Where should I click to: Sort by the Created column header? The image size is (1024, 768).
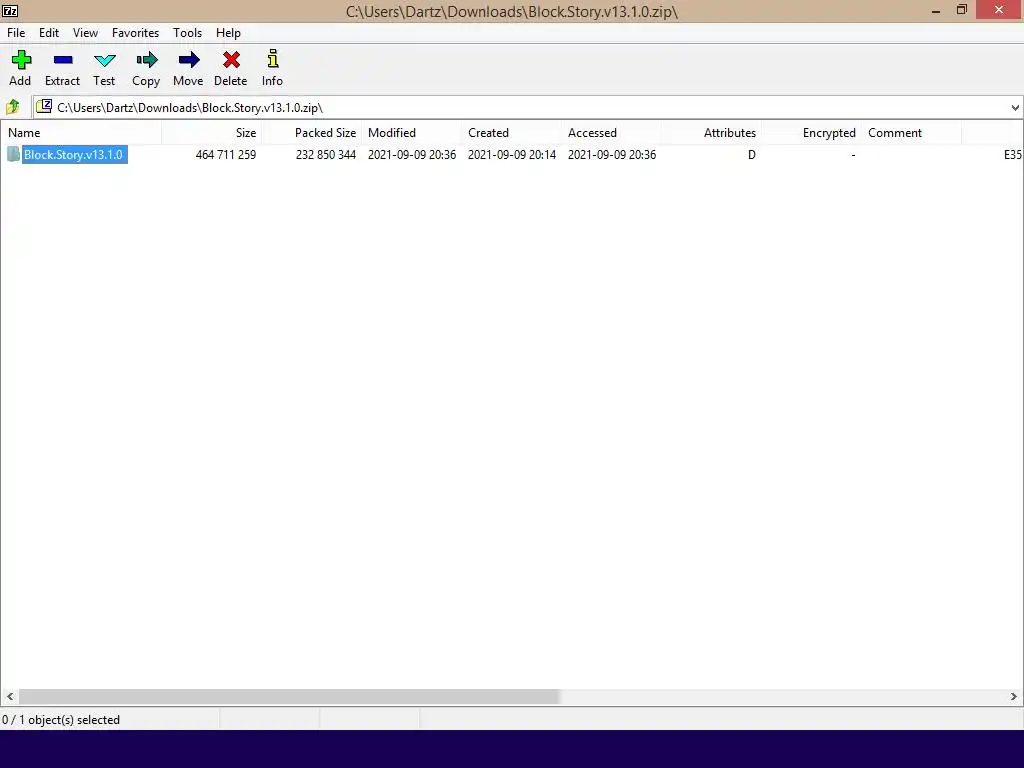tap(511, 133)
